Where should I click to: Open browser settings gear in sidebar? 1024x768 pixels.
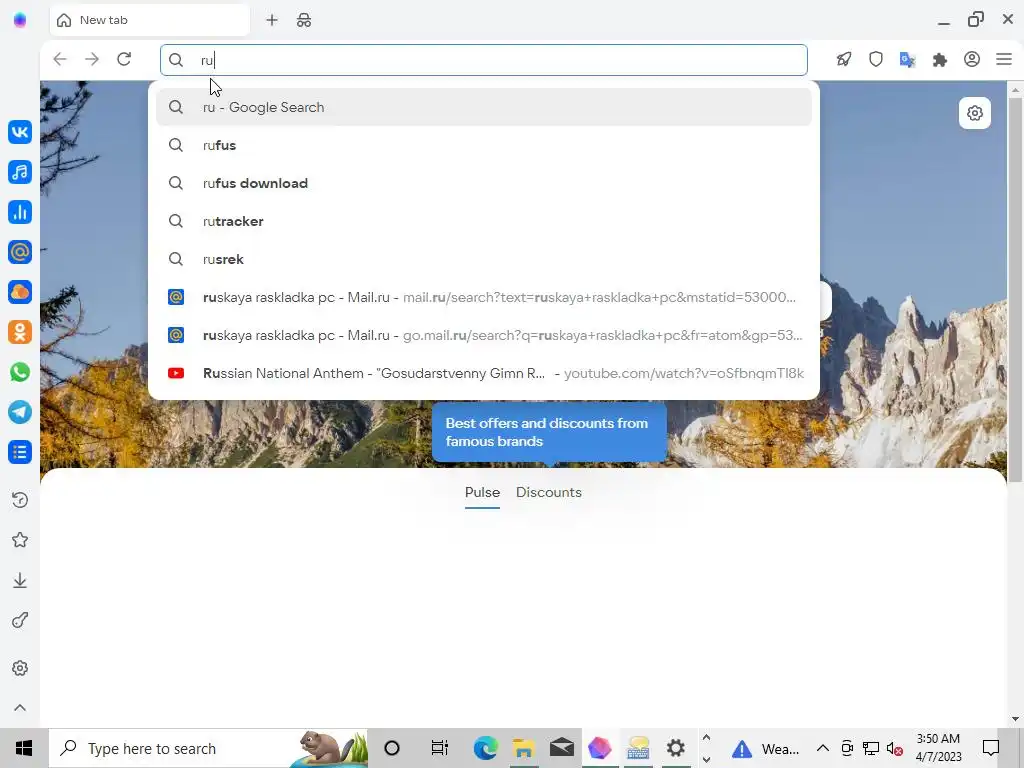[20, 668]
